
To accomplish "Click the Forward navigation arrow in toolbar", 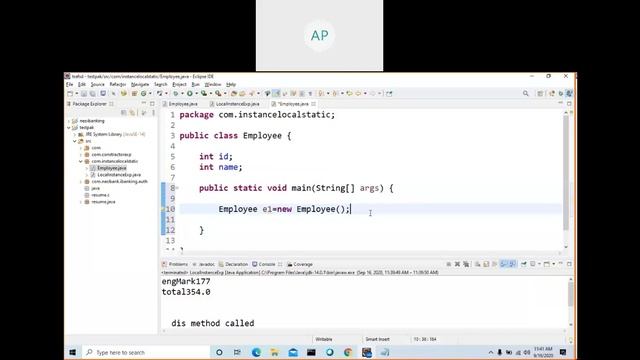I will [372, 93].
